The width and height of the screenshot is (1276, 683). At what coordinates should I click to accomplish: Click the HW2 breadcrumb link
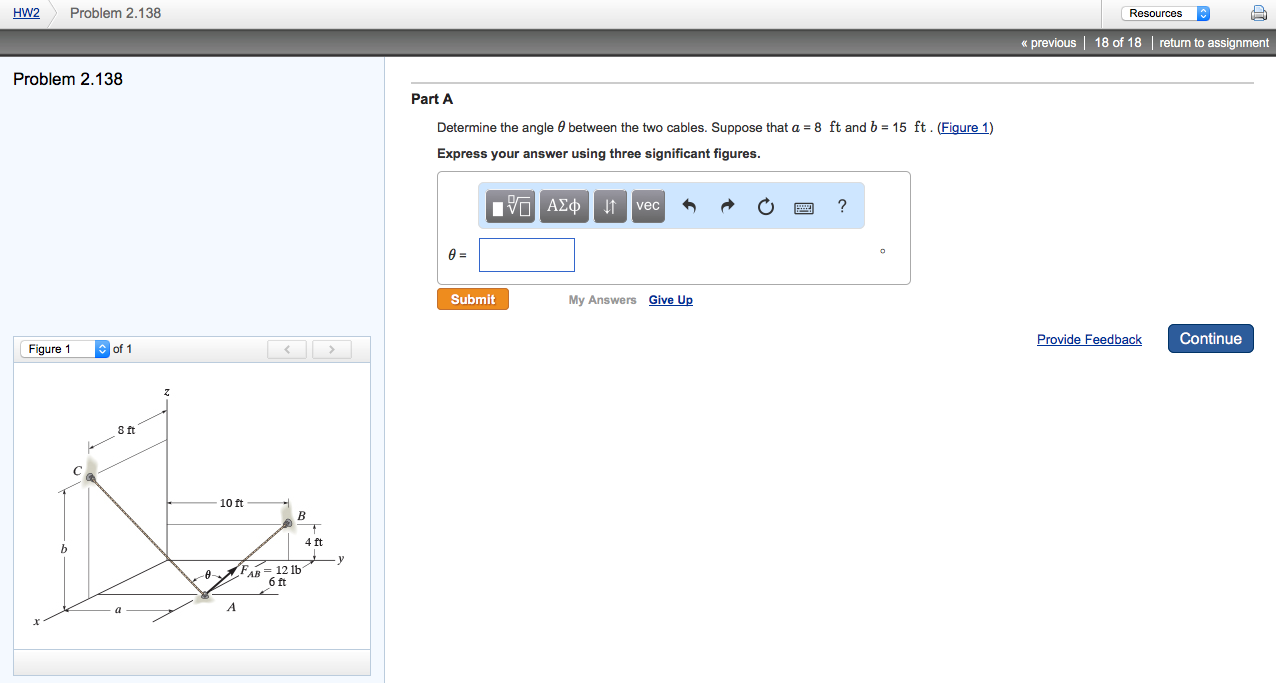[27, 13]
